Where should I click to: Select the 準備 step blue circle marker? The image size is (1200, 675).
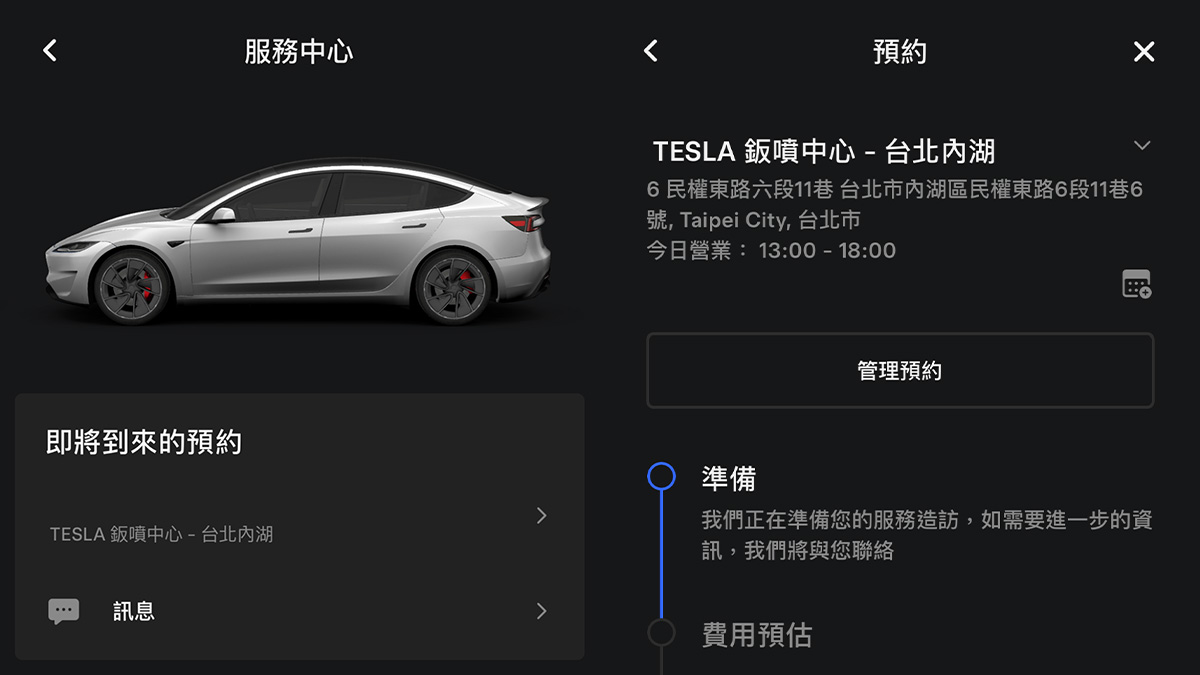point(661,476)
